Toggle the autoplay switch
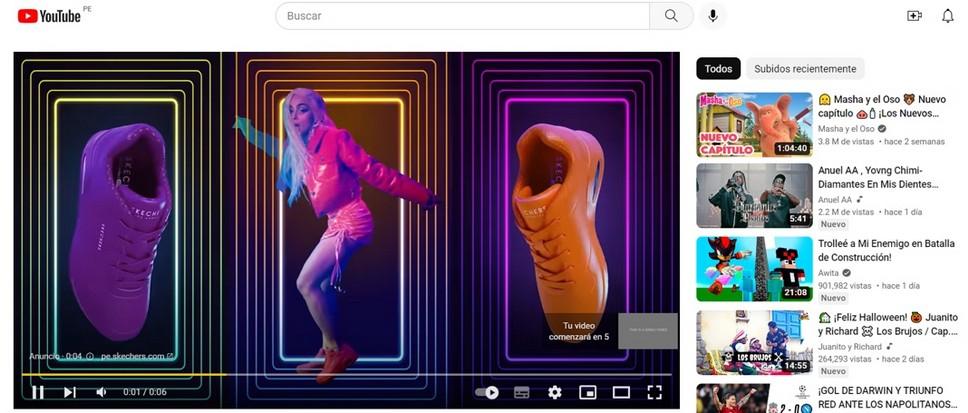The height and width of the screenshot is (413, 968). click(x=487, y=392)
